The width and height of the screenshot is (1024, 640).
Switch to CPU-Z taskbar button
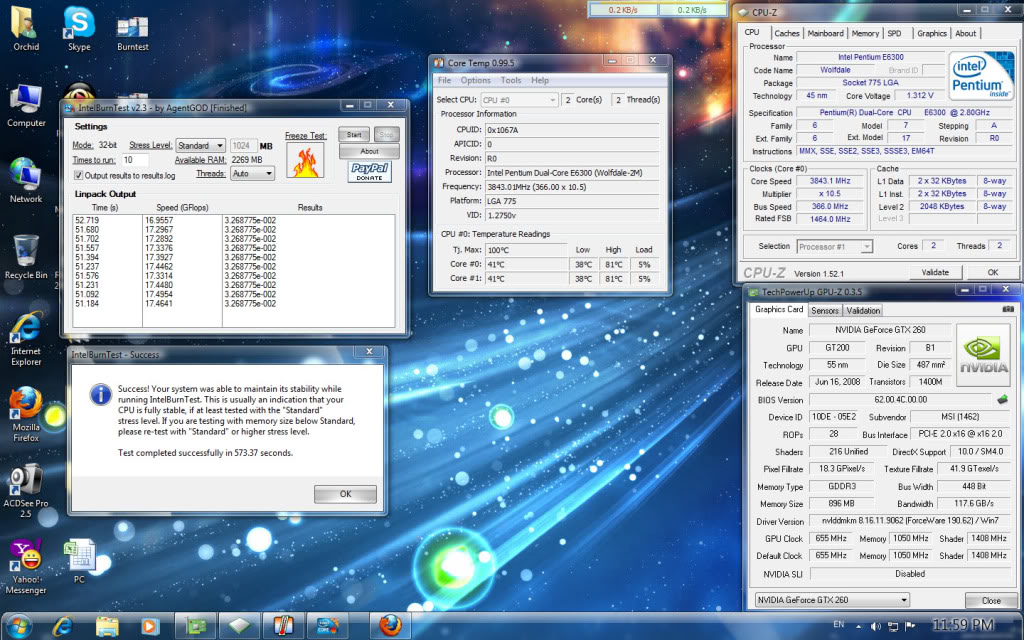click(x=240, y=626)
